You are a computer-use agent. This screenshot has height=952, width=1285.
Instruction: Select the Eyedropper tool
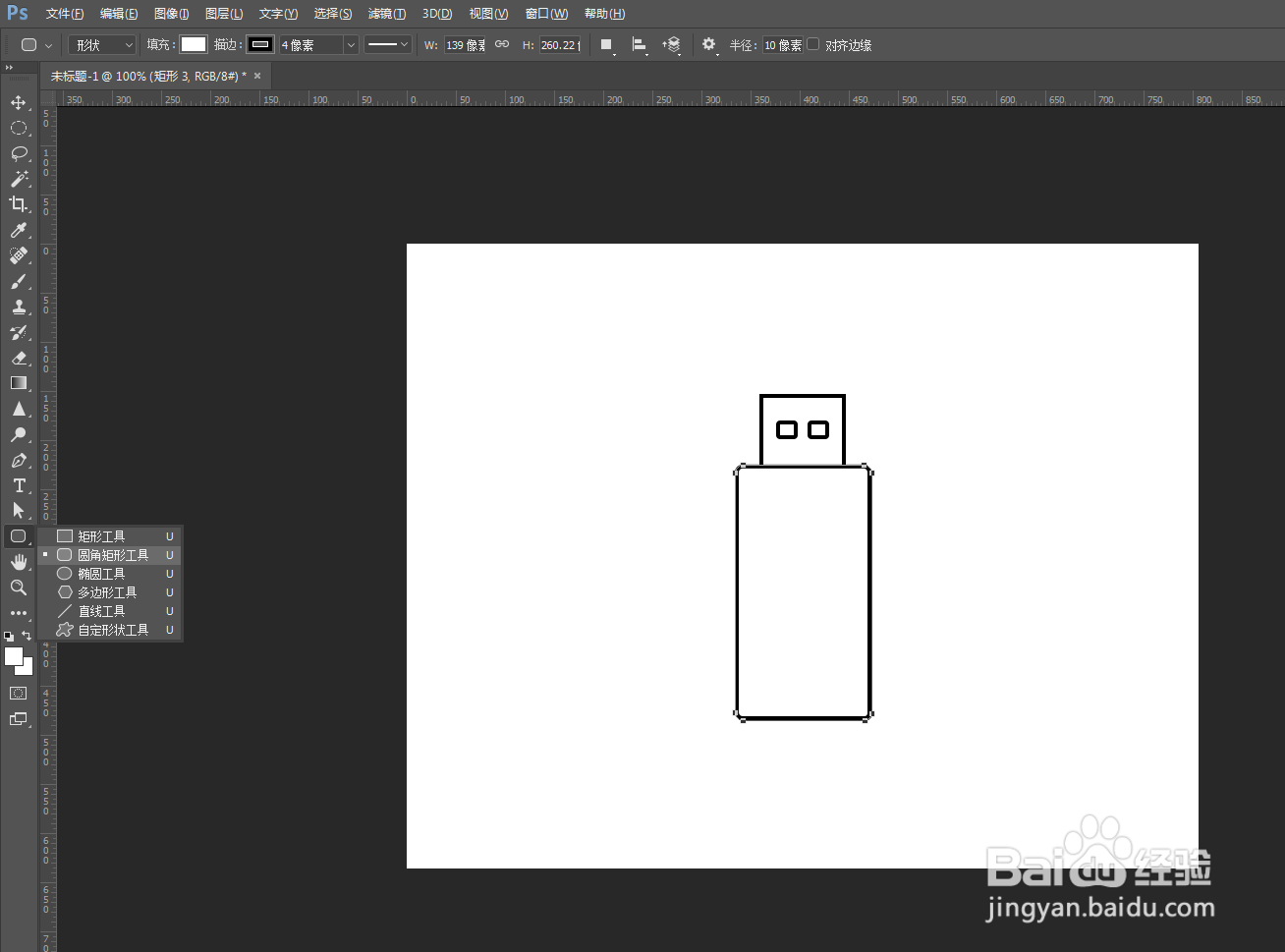pos(19,230)
